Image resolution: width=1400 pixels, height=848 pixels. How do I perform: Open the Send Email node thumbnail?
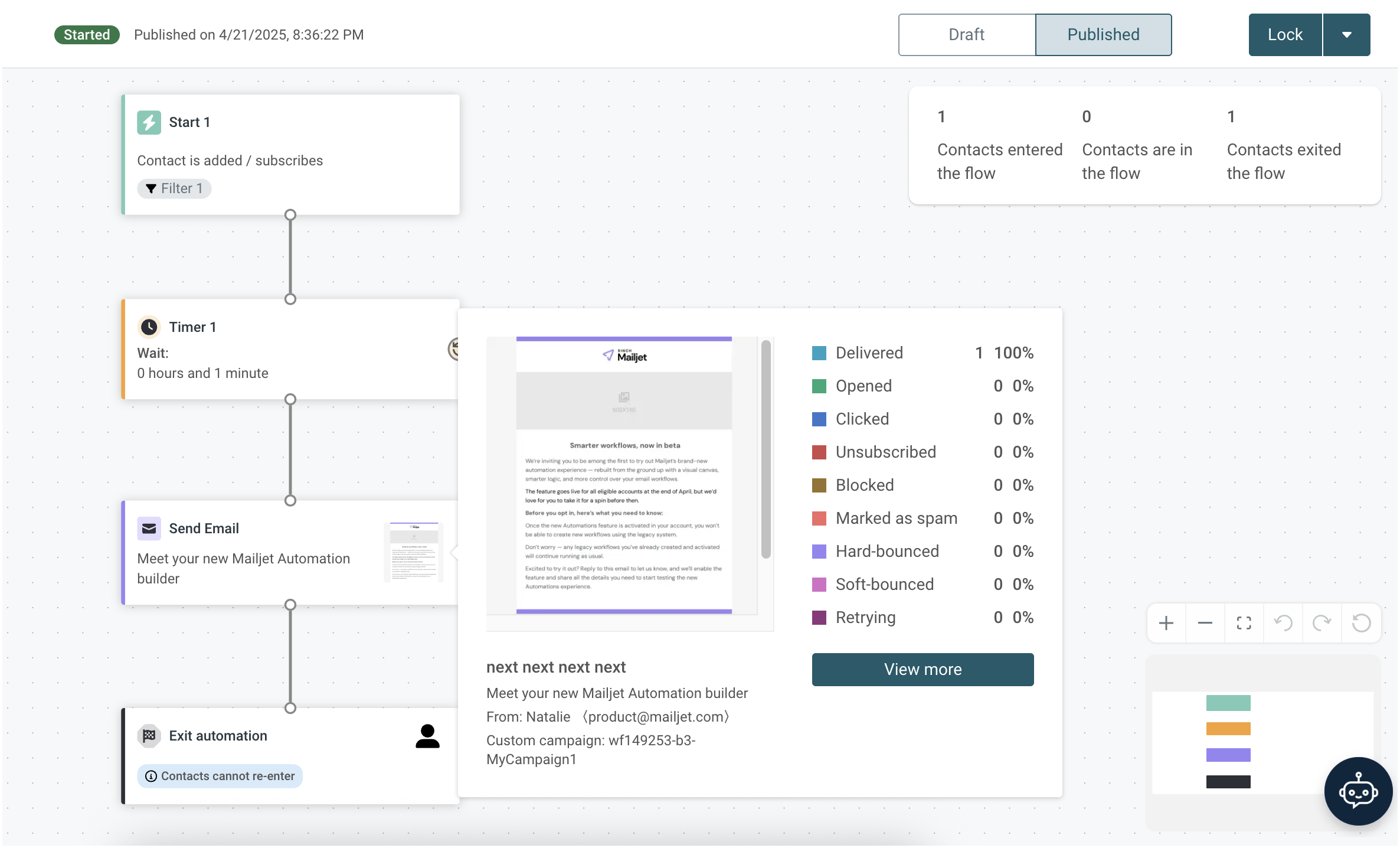tap(414, 552)
